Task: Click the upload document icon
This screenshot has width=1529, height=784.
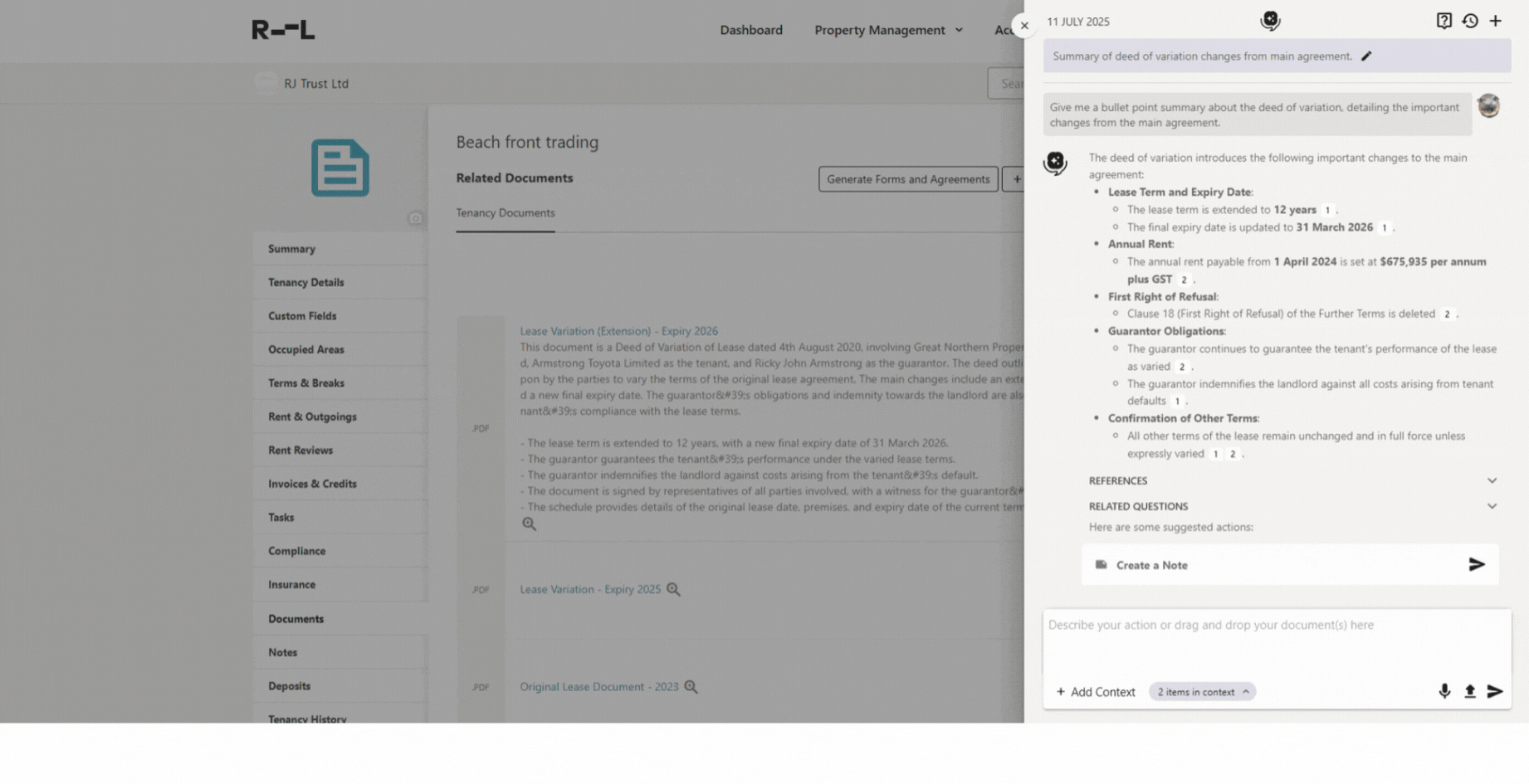Action: 1469,691
